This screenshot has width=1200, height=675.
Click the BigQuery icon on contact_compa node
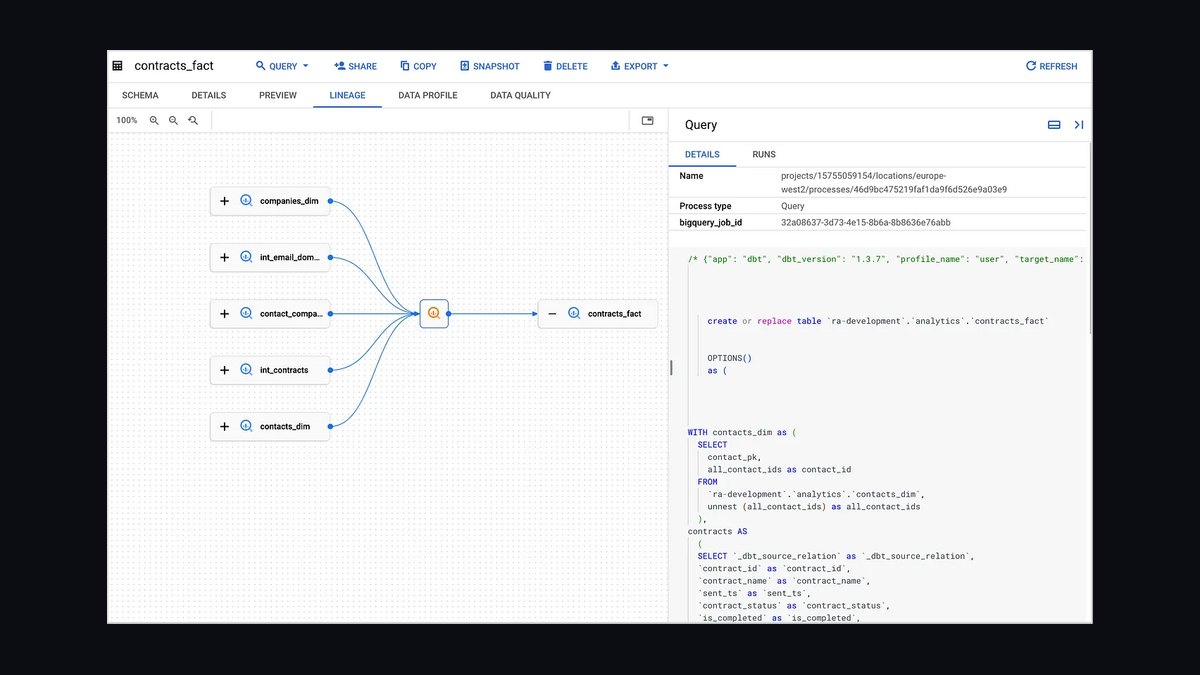click(246, 314)
